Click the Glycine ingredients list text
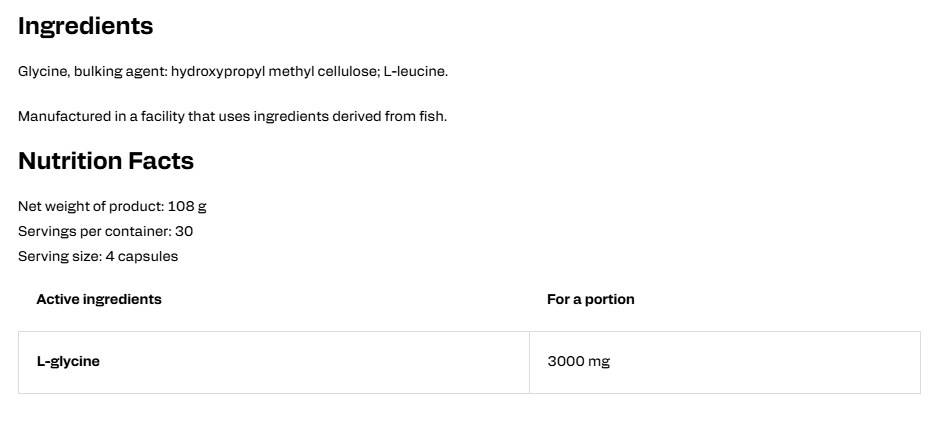The height and width of the screenshot is (421, 950). tap(233, 72)
